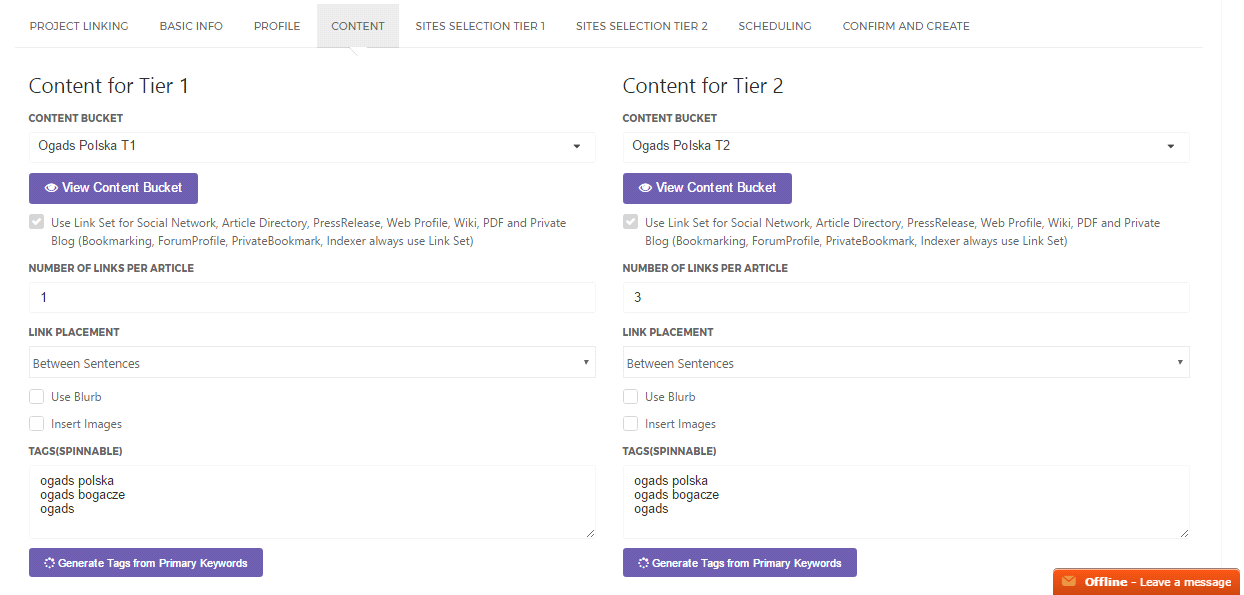Viewport: 1244px width, 595px height.
Task: Click View Content Bucket button for Tier 1
Action: [113, 188]
